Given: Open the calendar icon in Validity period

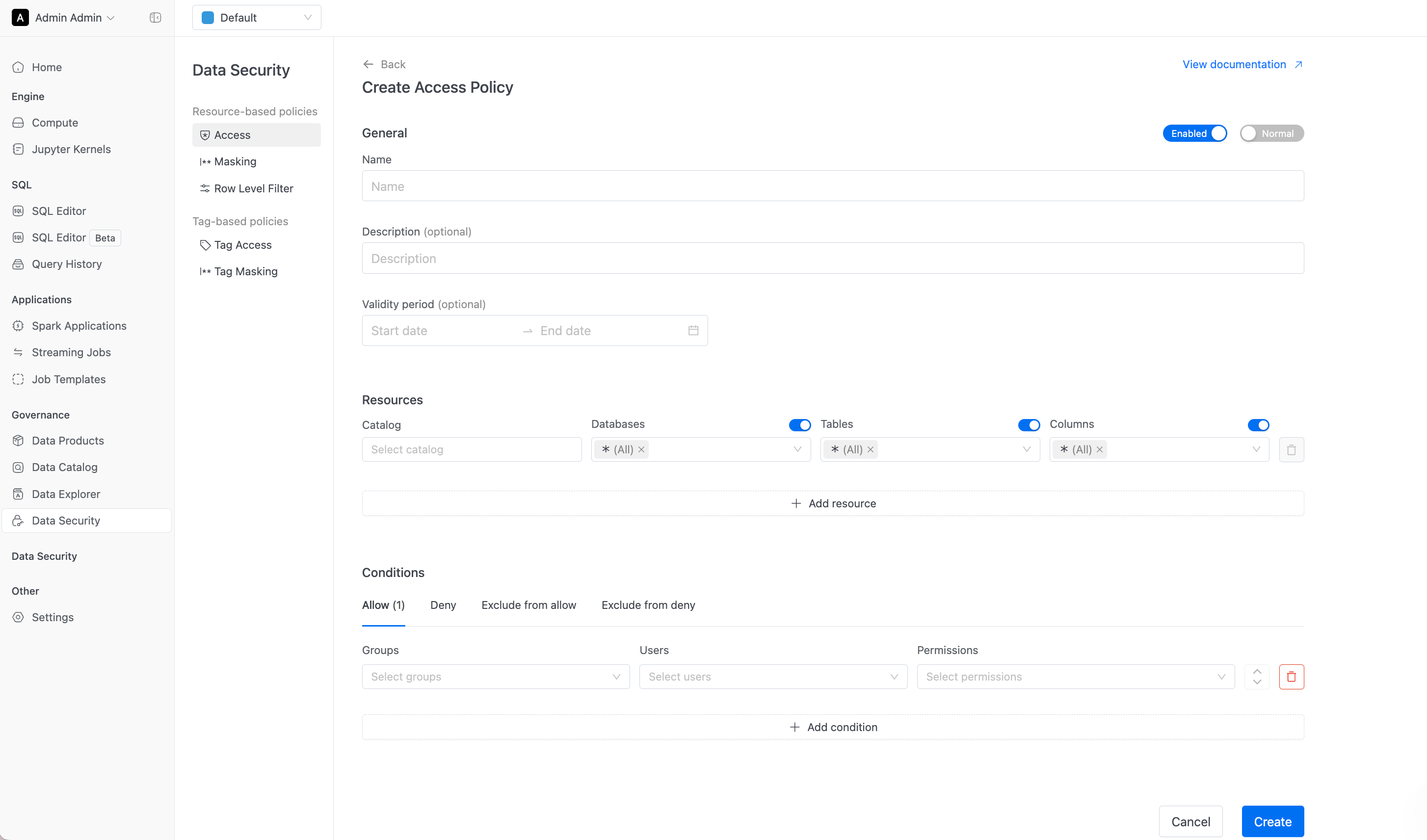Looking at the screenshot, I should 693,331.
